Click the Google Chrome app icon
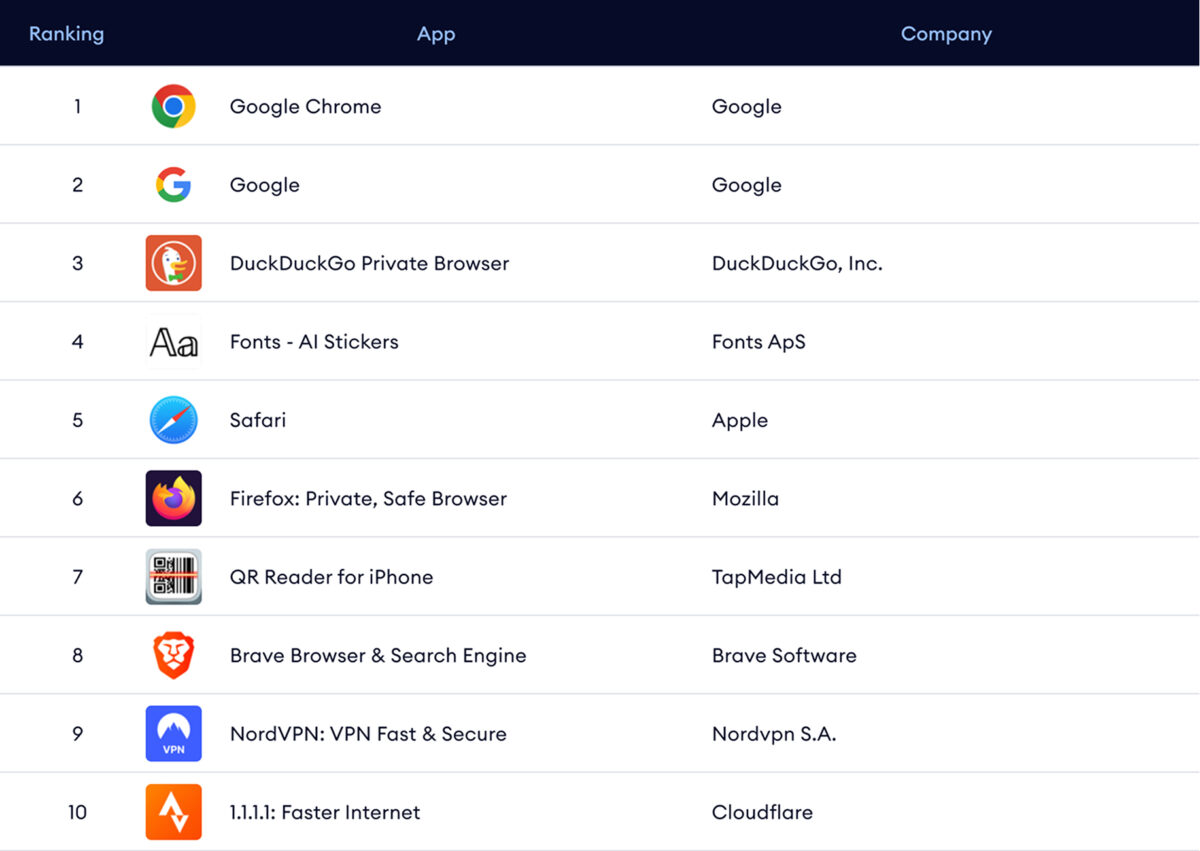This screenshot has width=1200, height=851. [x=173, y=106]
